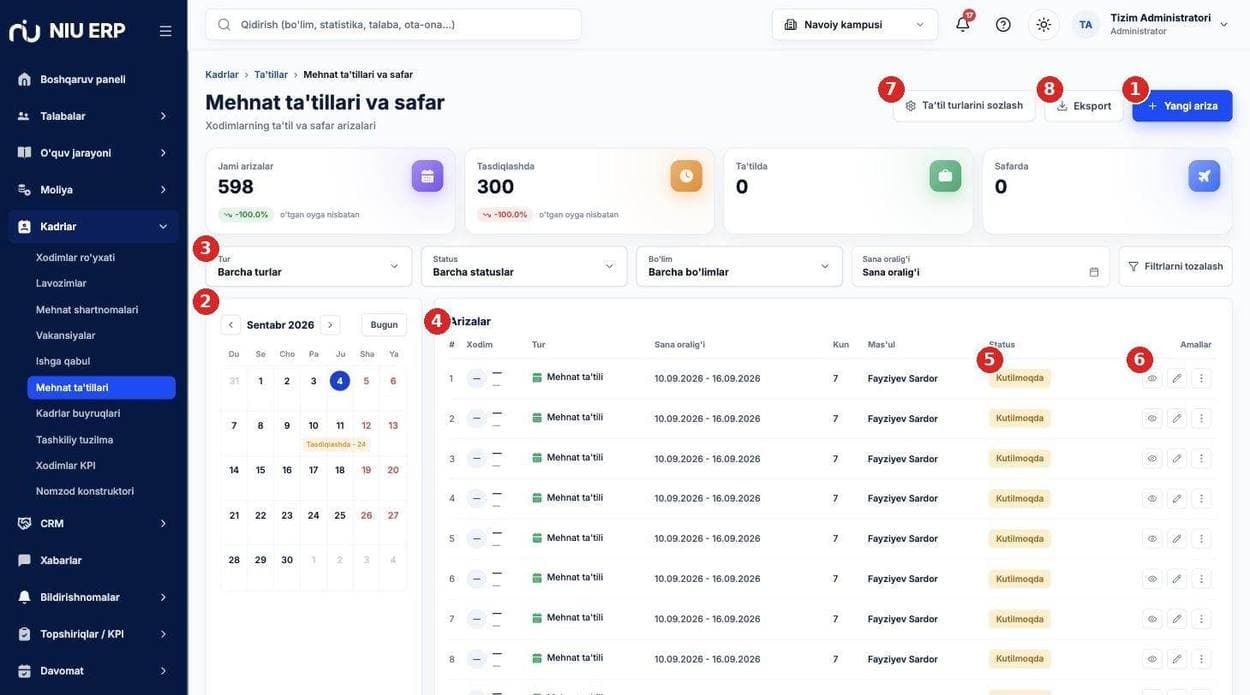Screen dimensions: 1250x695
Task: Click the Kadrlar breadcrumb link
Action: 222,75
